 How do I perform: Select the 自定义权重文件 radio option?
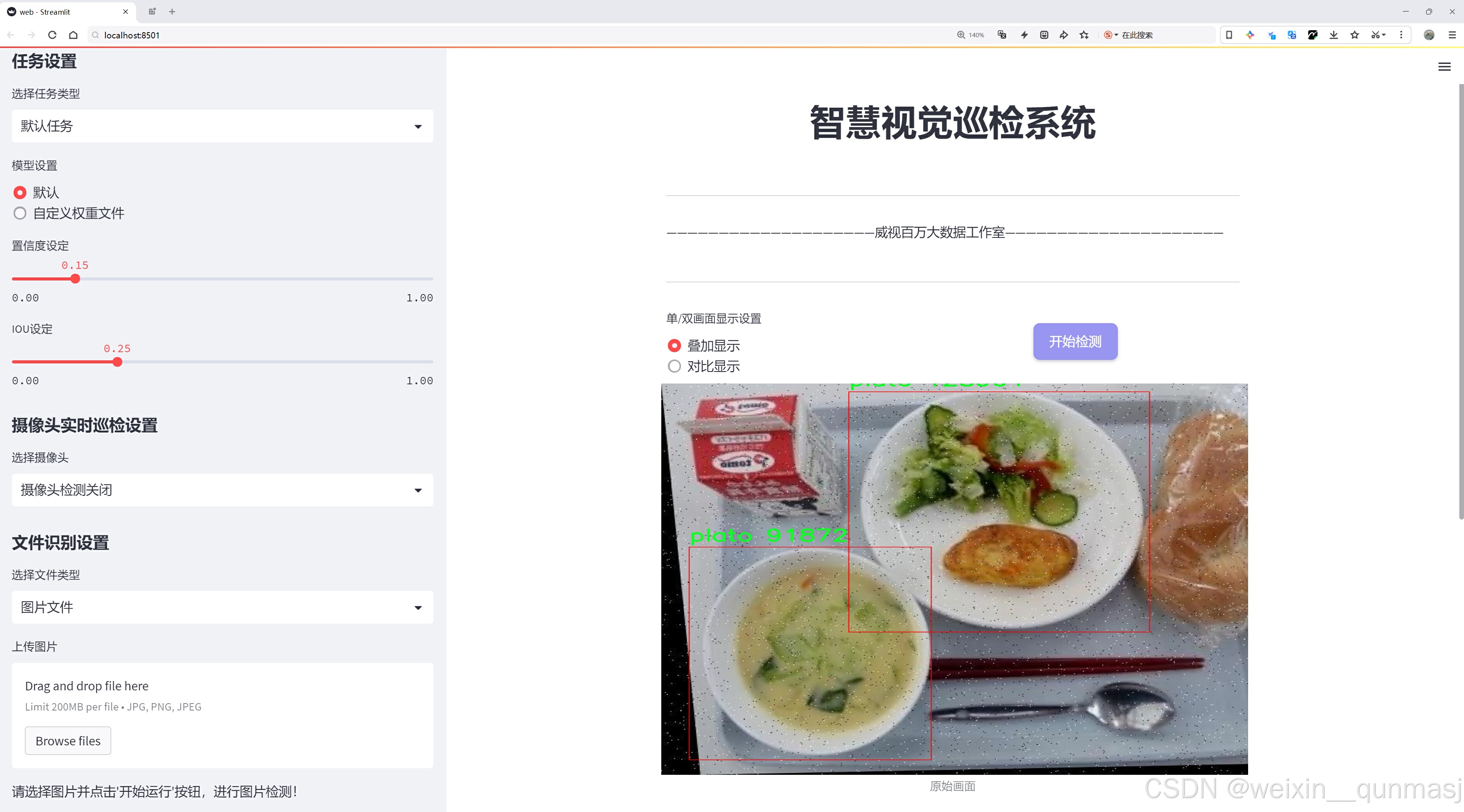point(20,213)
